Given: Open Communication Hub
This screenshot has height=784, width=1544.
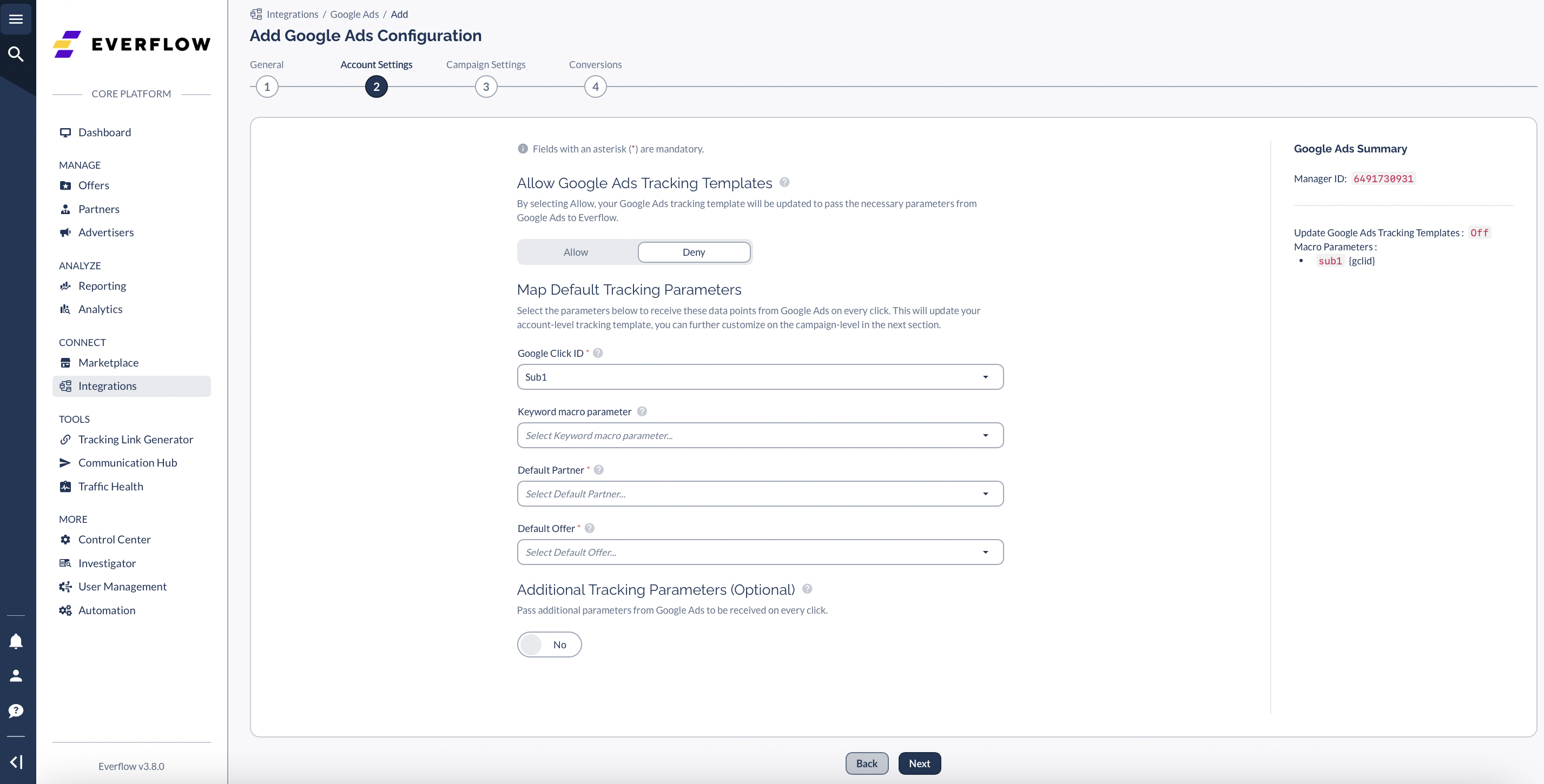Looking at the screenshot, I should pyautogui.click(x=131, y=463).
